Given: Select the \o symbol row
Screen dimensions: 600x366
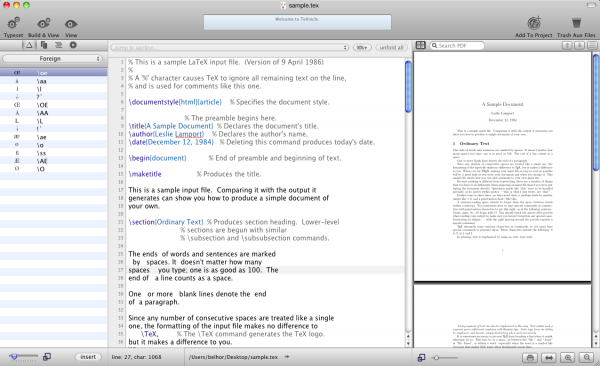Looking at the screenshot, I should [54, 145].
